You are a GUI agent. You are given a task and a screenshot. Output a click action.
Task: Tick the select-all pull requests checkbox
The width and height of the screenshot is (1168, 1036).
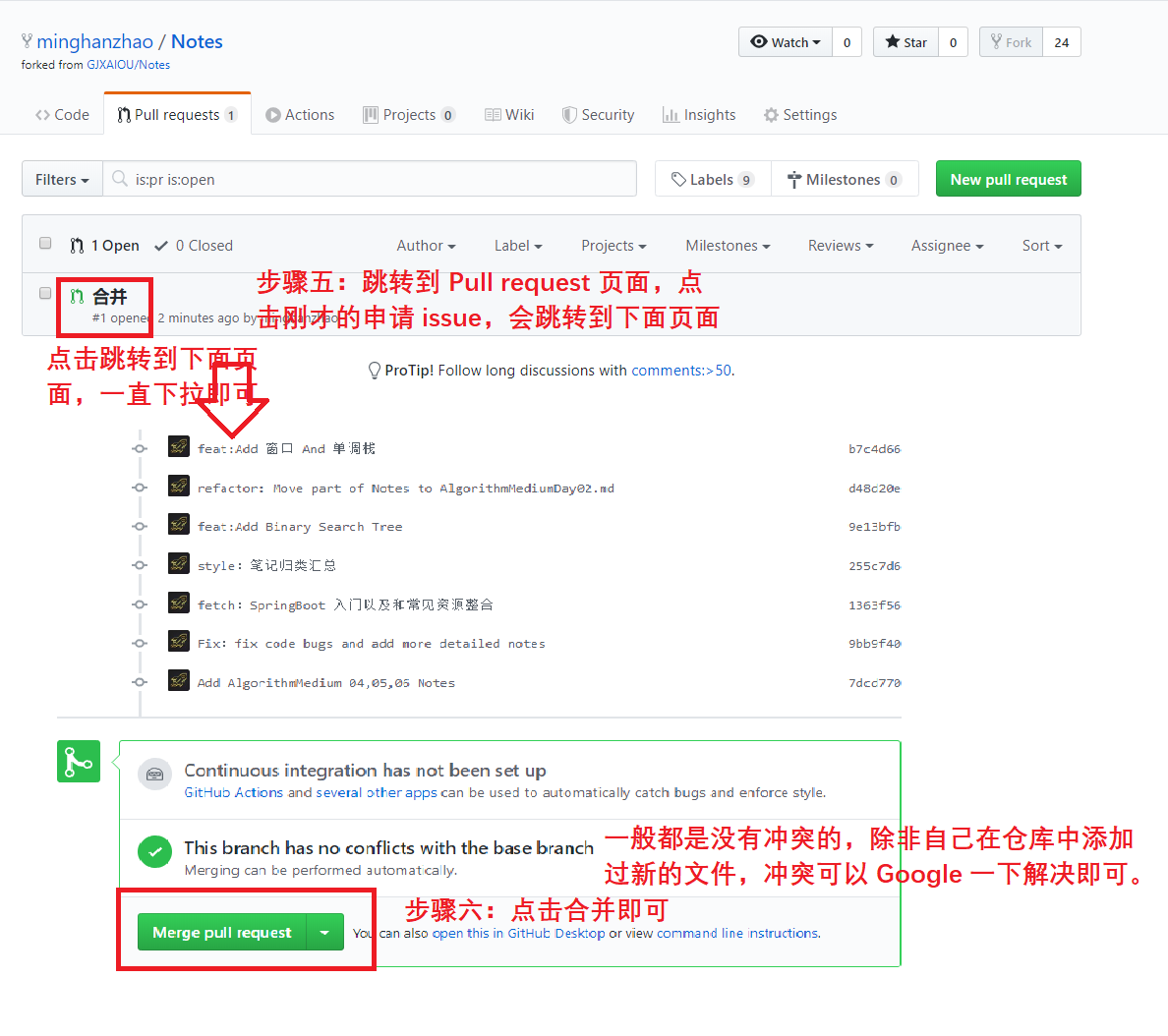45,244
